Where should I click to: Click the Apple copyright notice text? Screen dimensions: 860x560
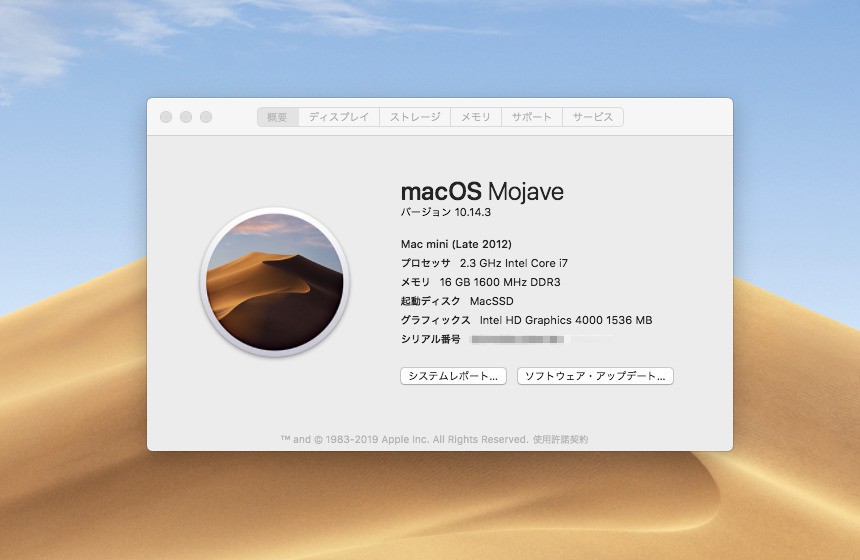tap(404, 439)
